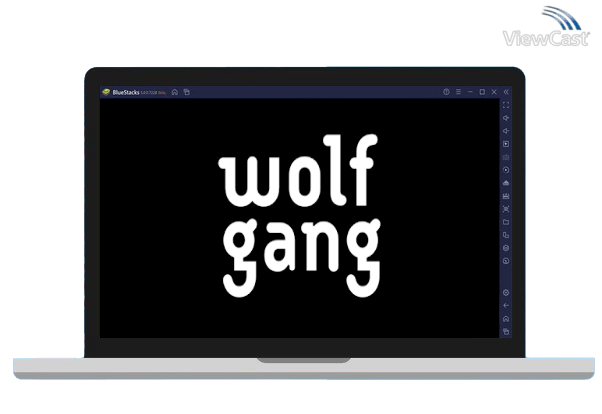Open the multi-instance icon in sidebar
The image size is (602, 414).
pos(506,235)
